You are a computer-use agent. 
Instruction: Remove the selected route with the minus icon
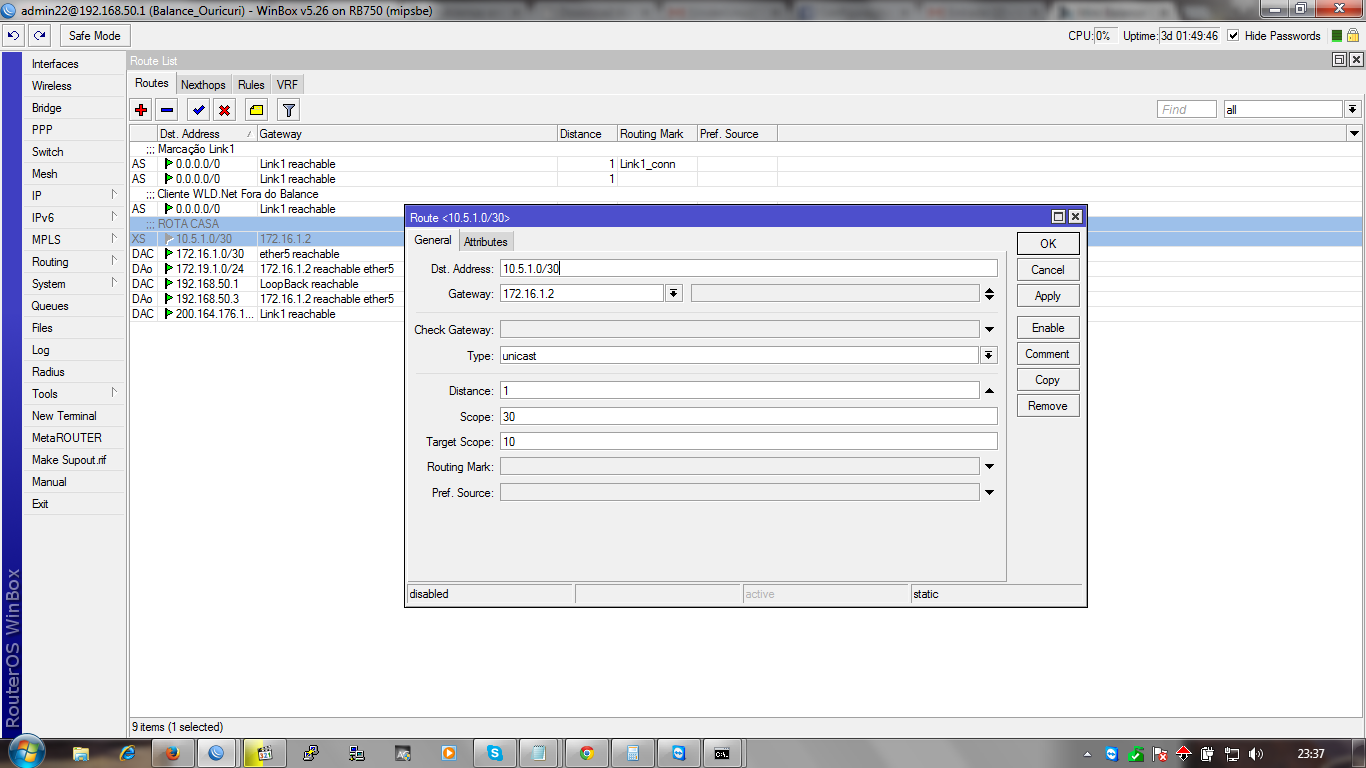167,110
